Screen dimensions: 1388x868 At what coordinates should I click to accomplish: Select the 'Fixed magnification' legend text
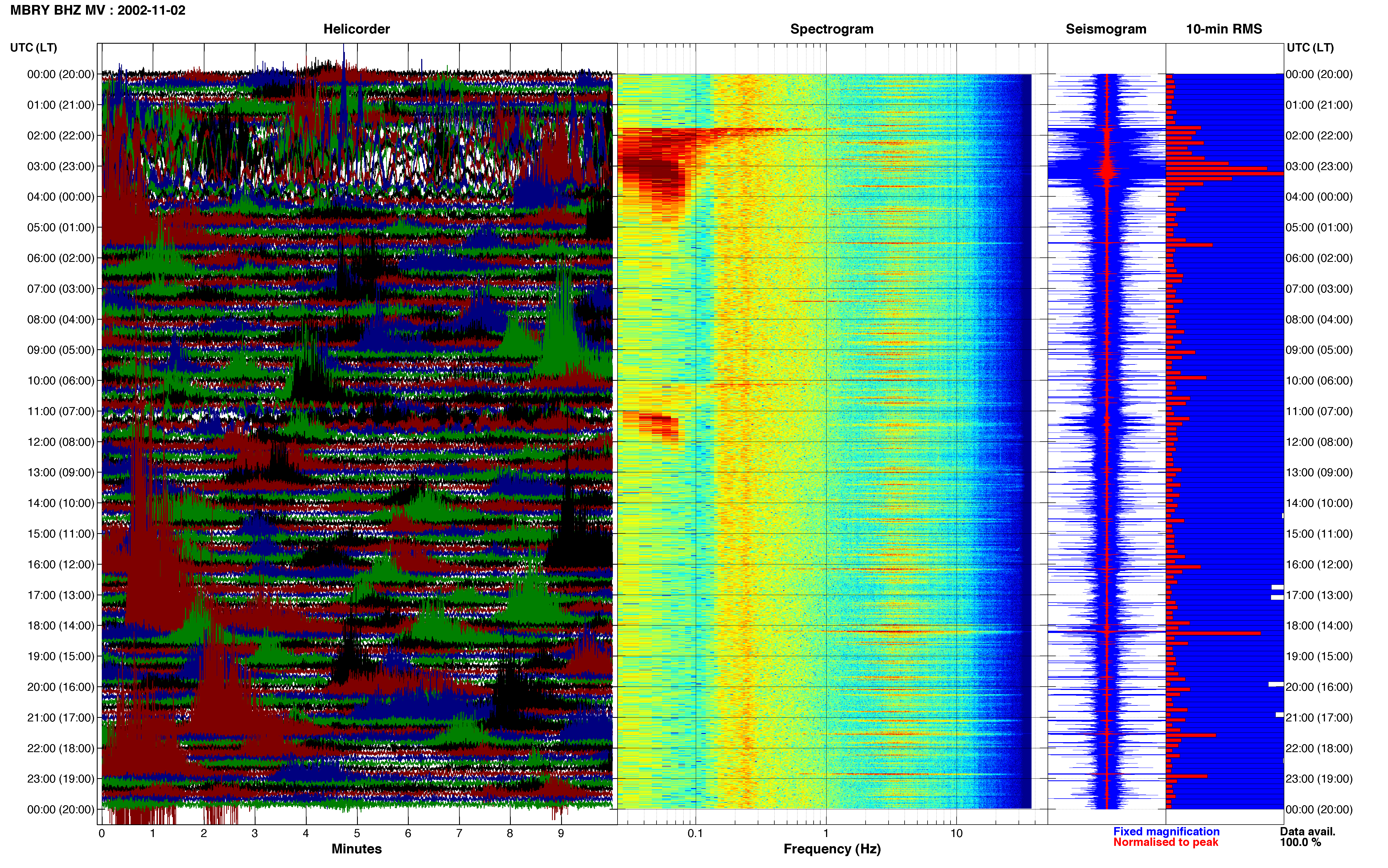coord(1166,831)
